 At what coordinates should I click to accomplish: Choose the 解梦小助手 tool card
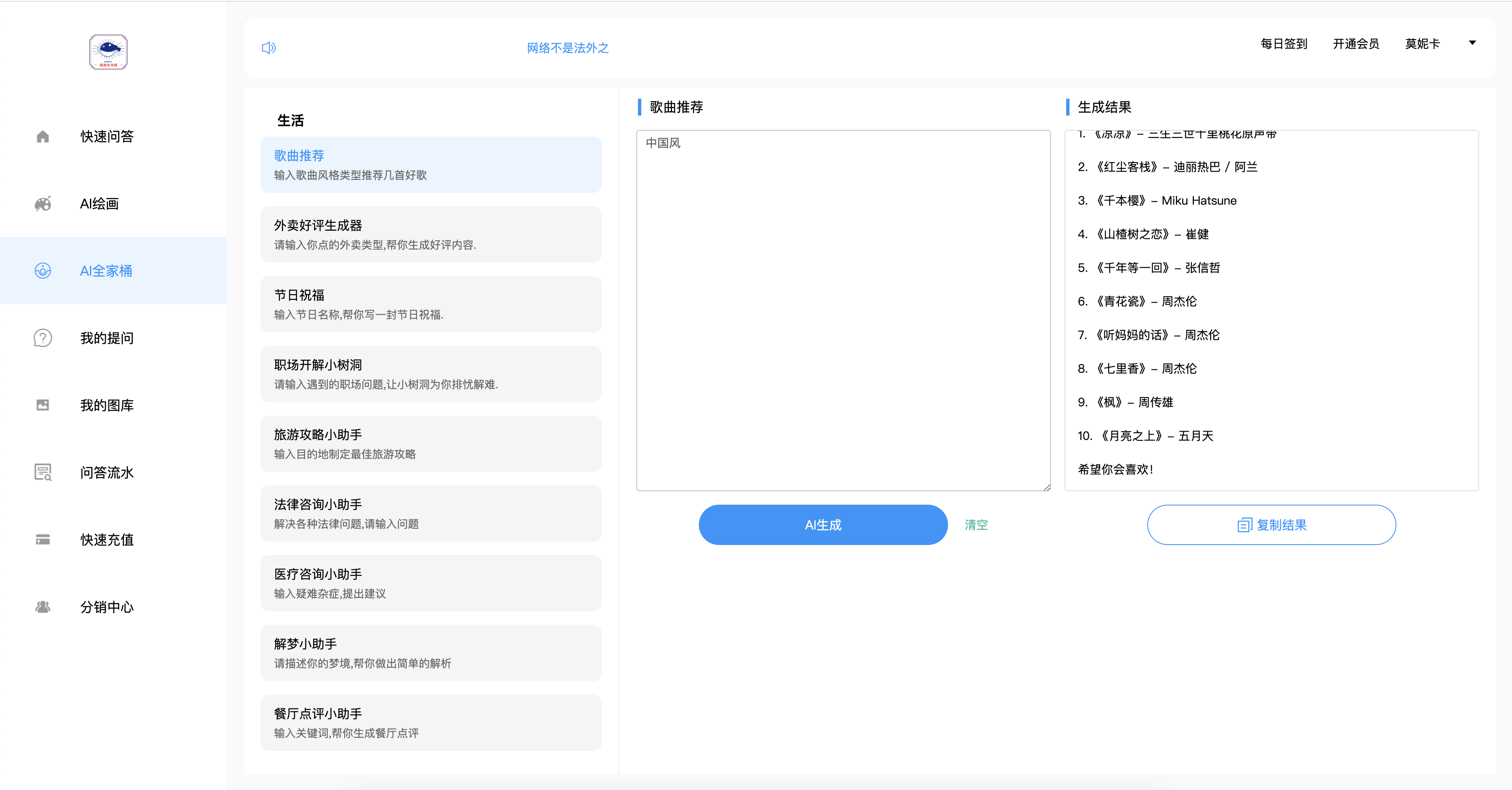430,653
